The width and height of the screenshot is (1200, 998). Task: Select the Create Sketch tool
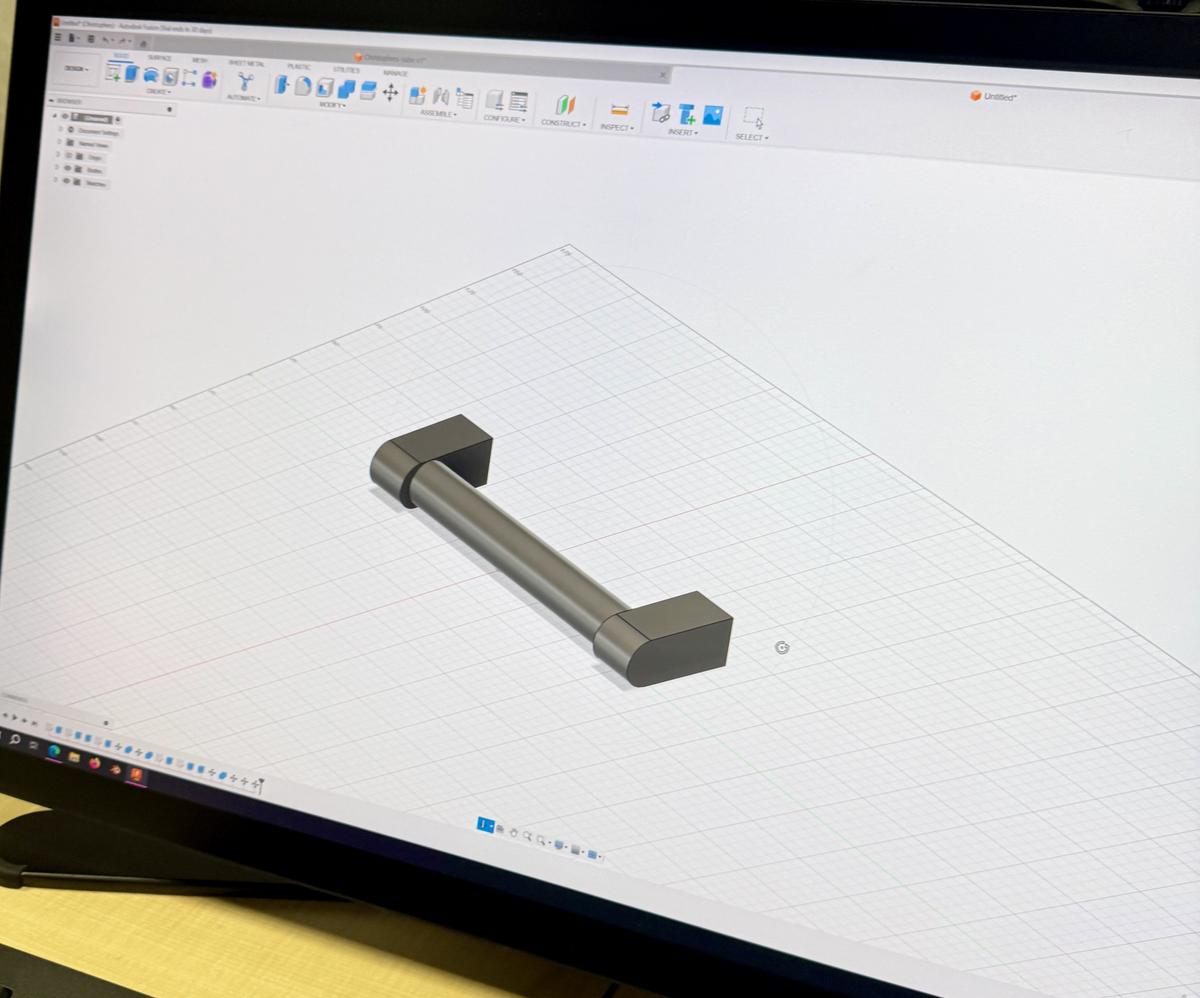click(113, 72)
